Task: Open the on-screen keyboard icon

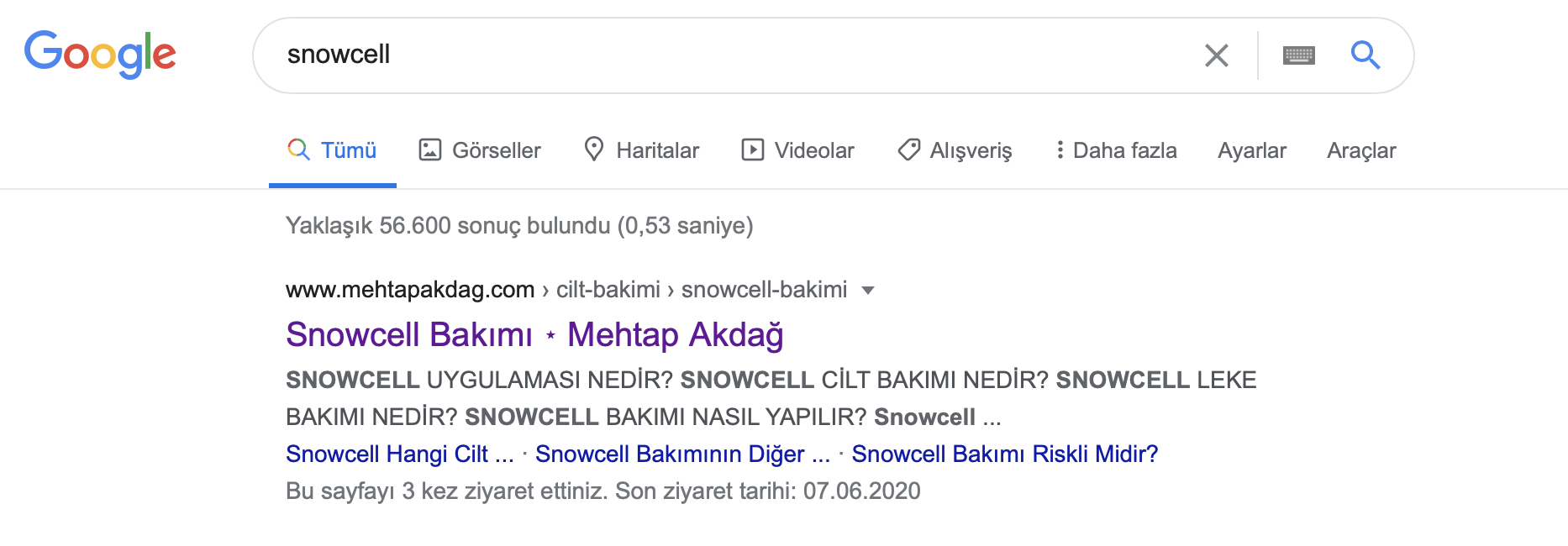Action: click(1297, 55)
